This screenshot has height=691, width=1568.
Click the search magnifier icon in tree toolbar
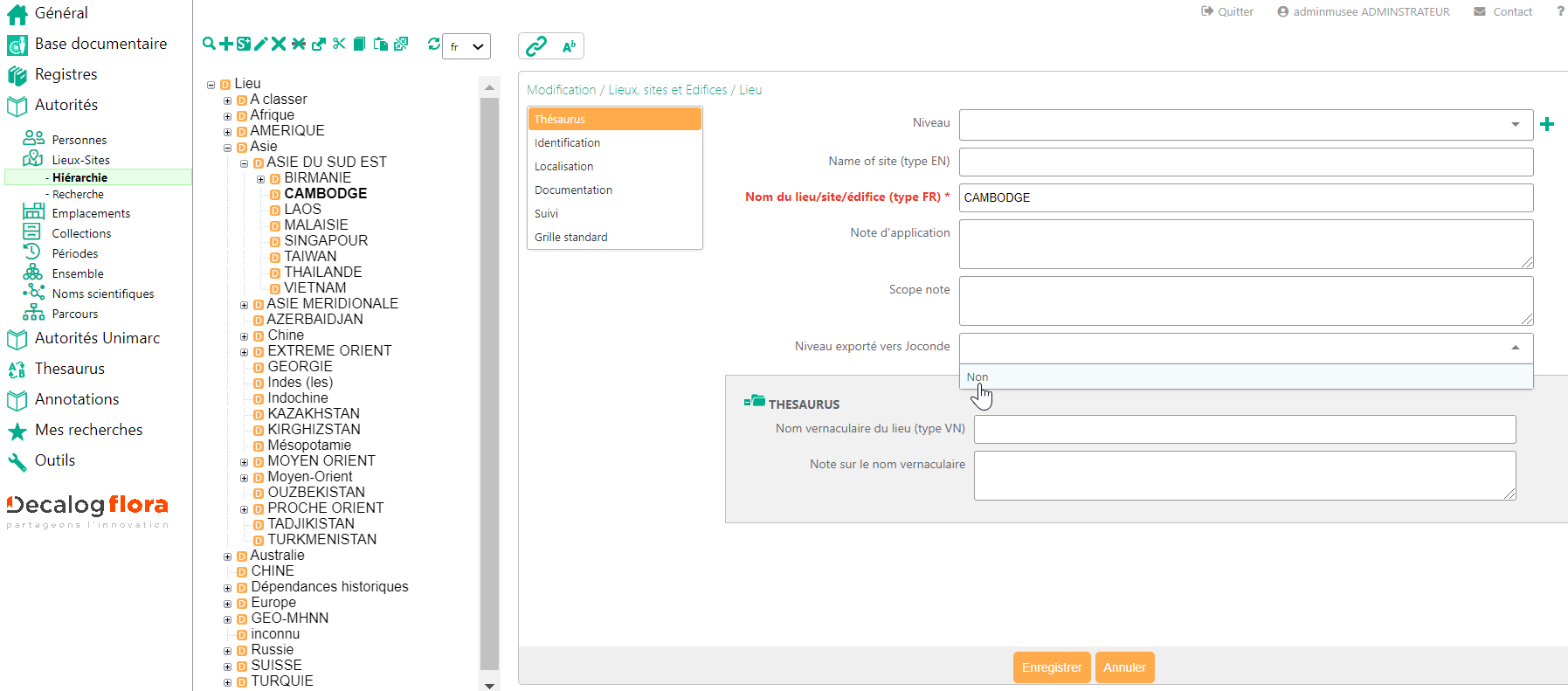pos(209,44)
